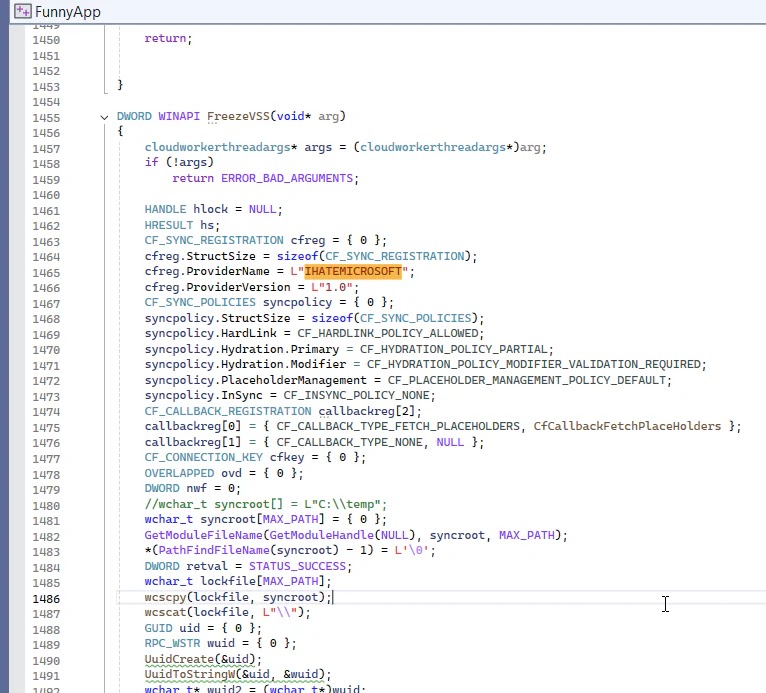Open the FunnyApp project dropdown
Image resolution: width=766 pixels, height=693 pixels.
tap(67, 11)
